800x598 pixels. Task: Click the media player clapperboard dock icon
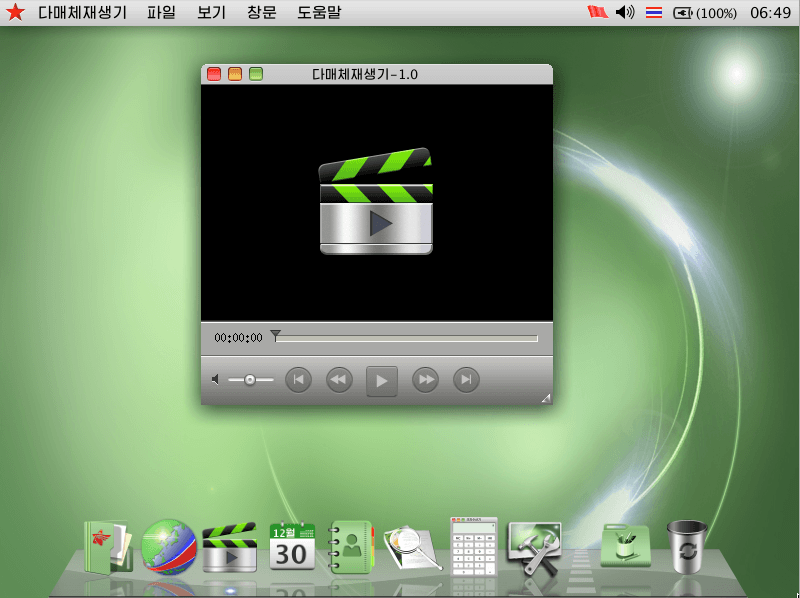point(230,547)
